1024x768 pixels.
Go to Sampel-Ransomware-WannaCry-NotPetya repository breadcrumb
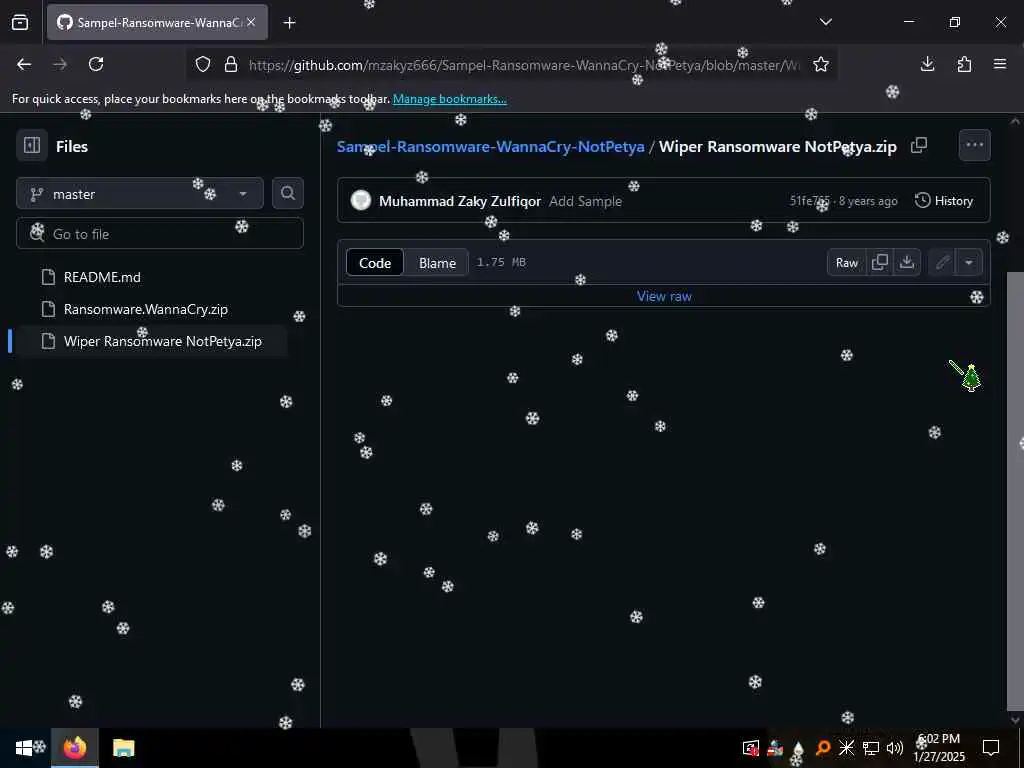click(x=490, y=146)
